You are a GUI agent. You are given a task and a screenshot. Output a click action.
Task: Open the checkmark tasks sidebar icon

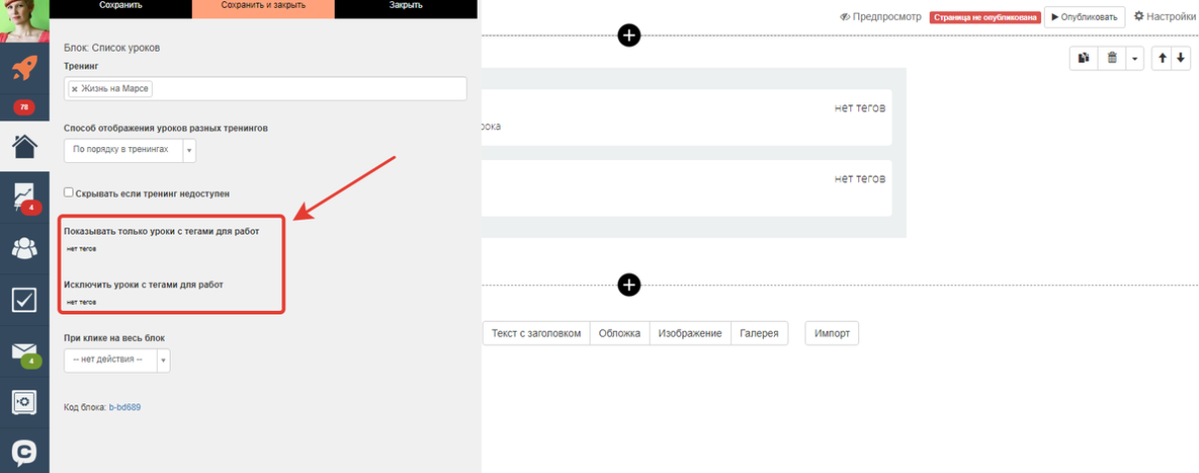click(24, 300)
